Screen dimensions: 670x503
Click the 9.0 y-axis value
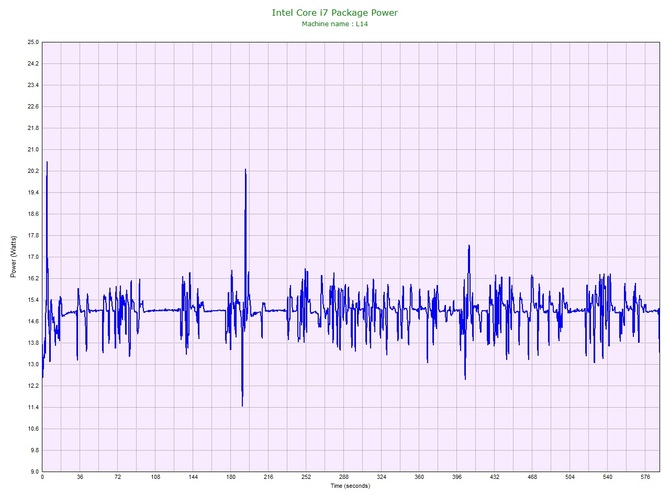point(33,472)
